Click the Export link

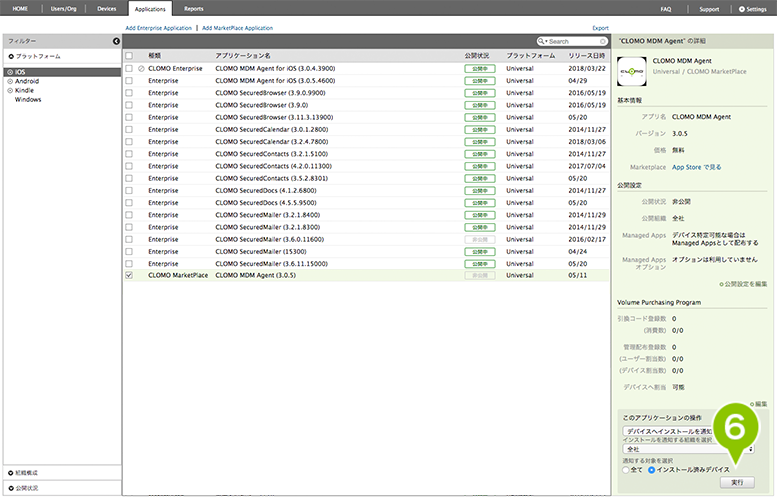(x=600, y=28)
